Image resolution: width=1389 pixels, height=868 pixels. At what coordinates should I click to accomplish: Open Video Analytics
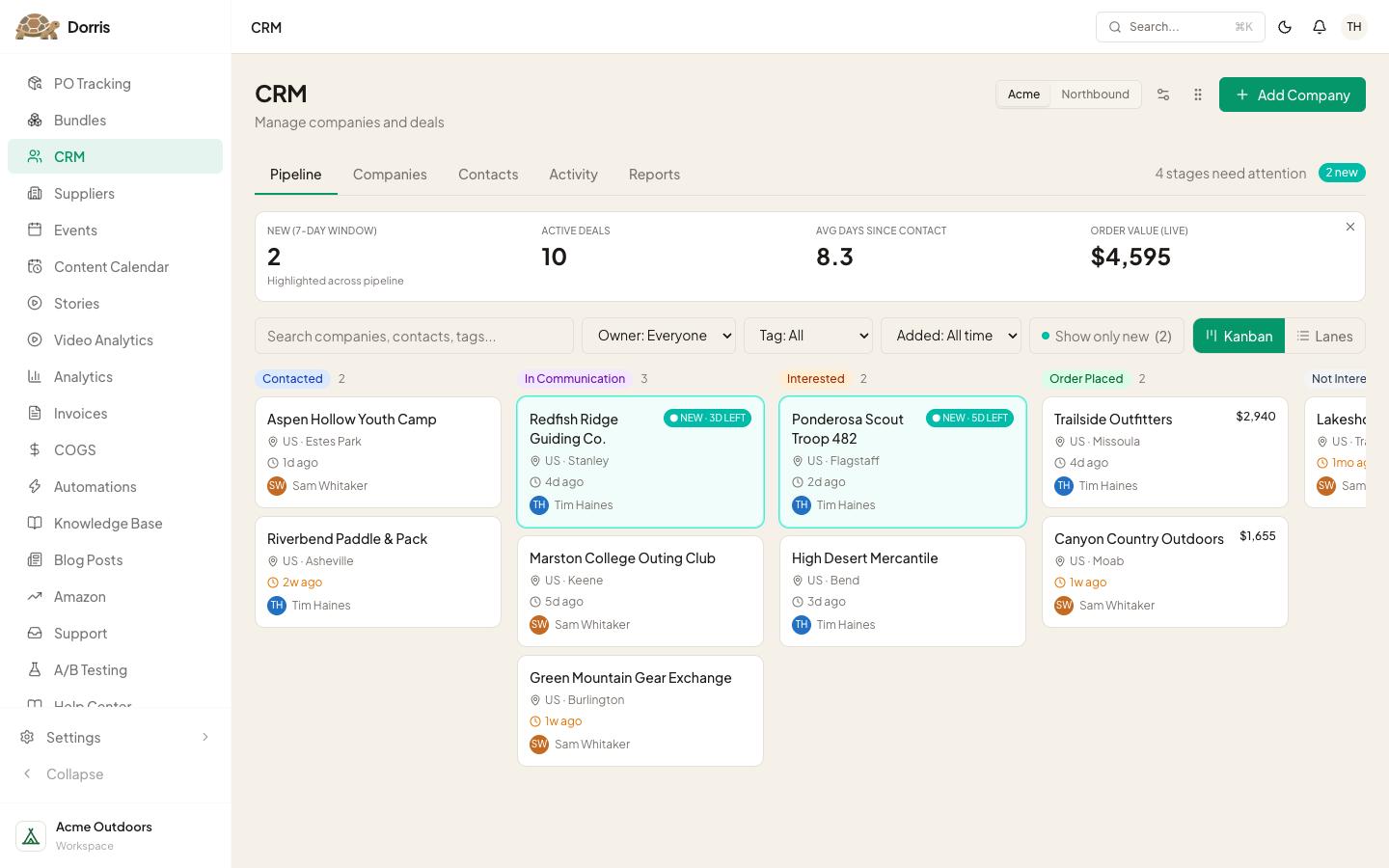pos(115,339)
